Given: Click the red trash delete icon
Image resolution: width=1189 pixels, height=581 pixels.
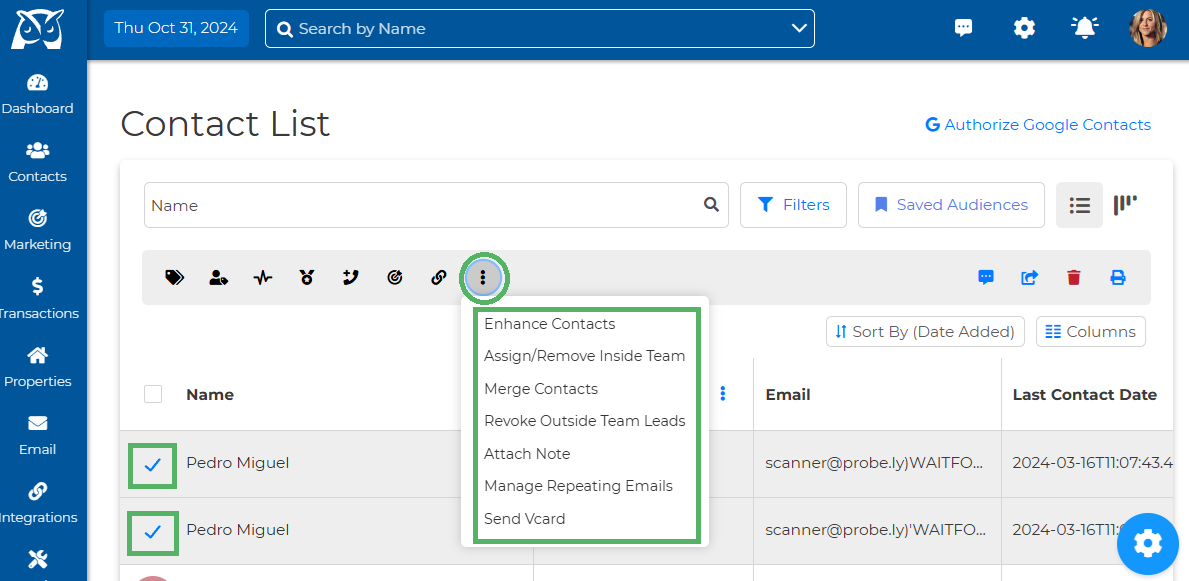Looking at the screenshot, I should click(x=1073, y=278).
